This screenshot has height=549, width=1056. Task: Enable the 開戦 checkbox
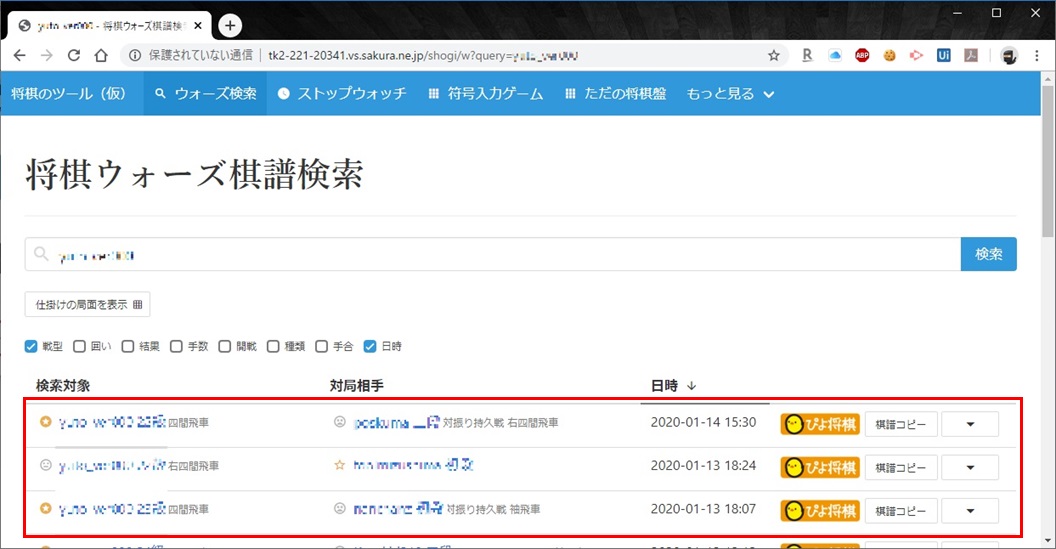225,346
